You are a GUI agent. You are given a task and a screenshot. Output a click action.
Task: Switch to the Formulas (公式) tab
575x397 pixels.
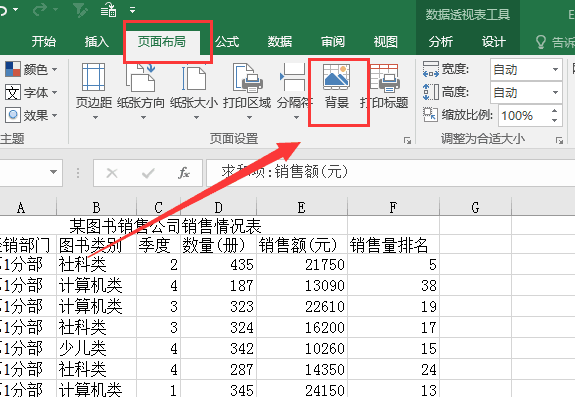(x=227, y=42)
